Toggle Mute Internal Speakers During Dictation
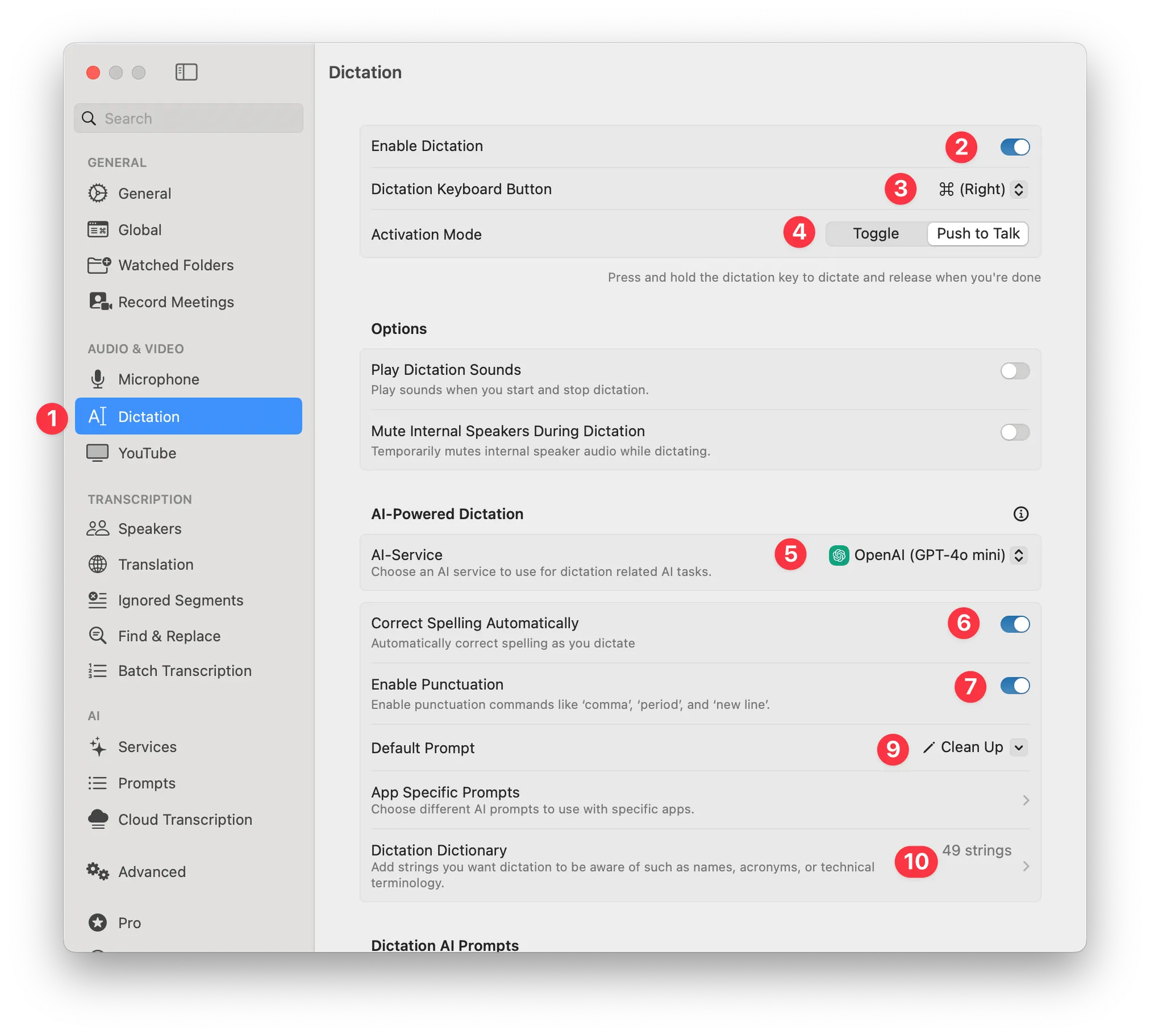 pos(1015,432)
